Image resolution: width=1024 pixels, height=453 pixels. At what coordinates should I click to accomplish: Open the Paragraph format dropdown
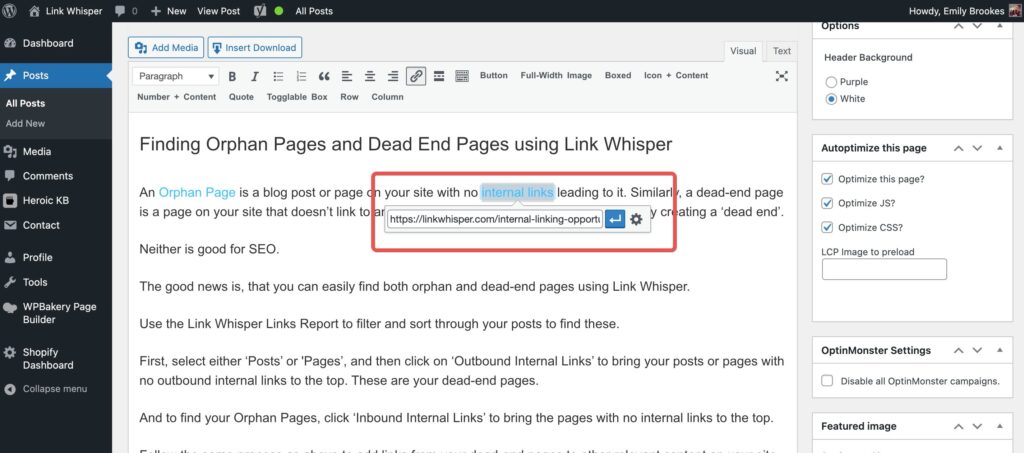(x=176, y=76)
